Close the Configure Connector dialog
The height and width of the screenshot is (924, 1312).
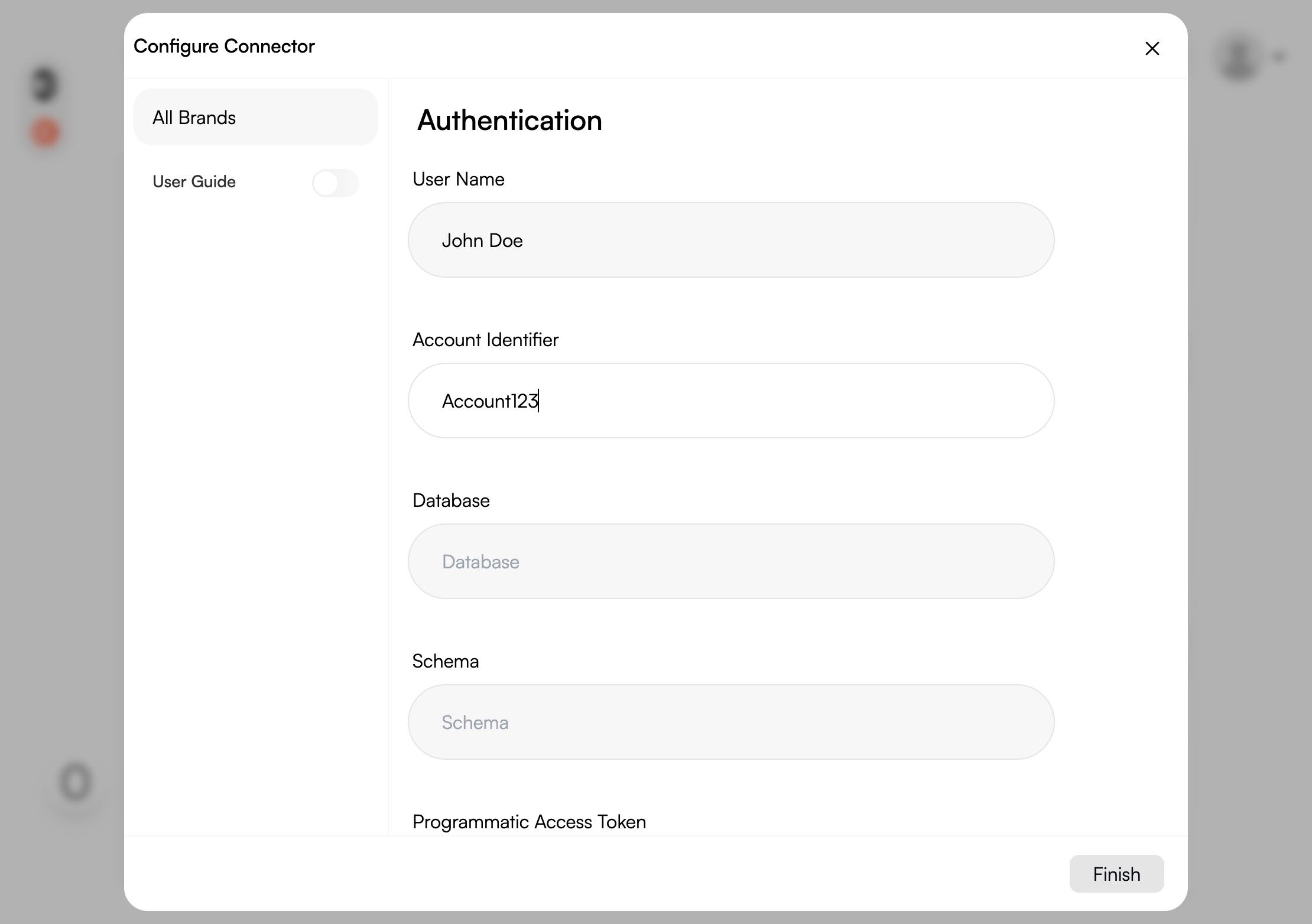1152,48
